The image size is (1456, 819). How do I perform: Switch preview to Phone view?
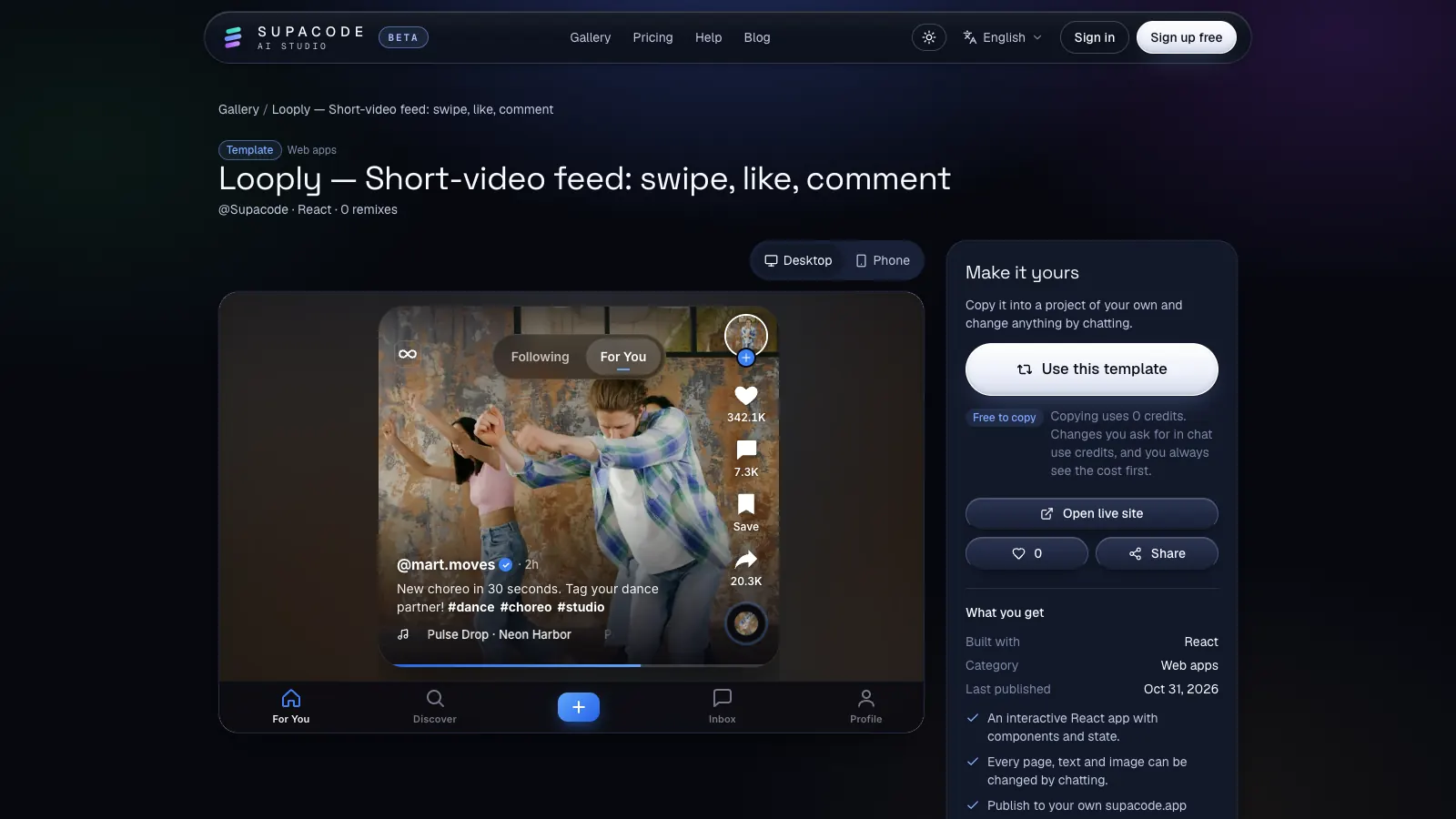(883, 260)
